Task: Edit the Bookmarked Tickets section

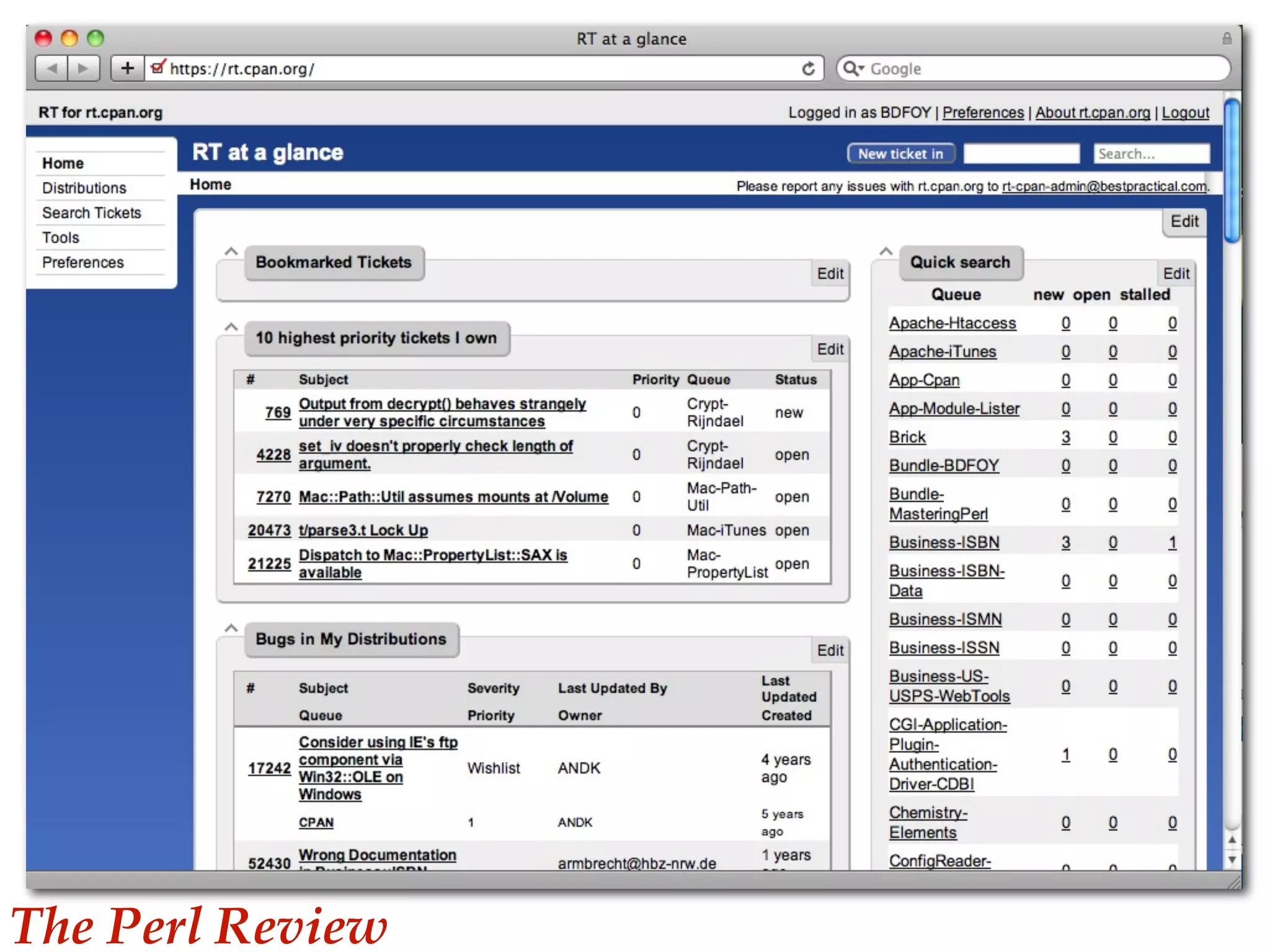Action: click(830, 273)
